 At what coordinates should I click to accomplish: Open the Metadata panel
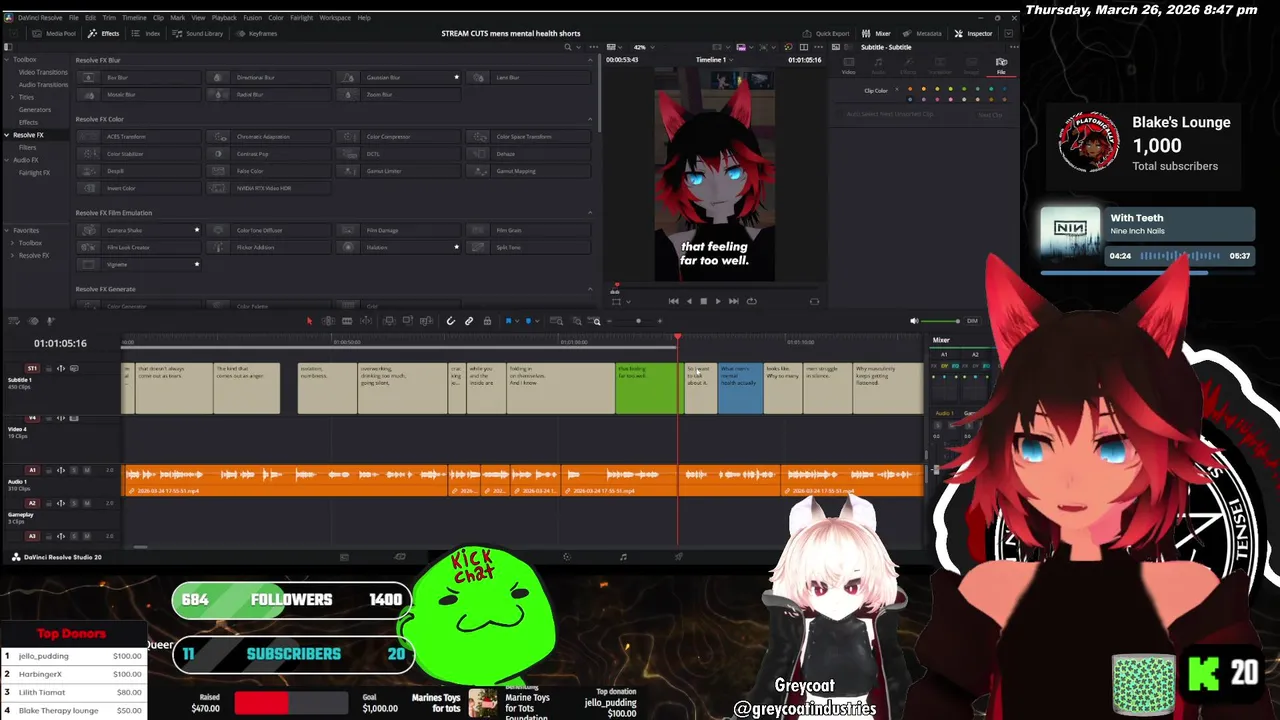[x=922, y=33]
